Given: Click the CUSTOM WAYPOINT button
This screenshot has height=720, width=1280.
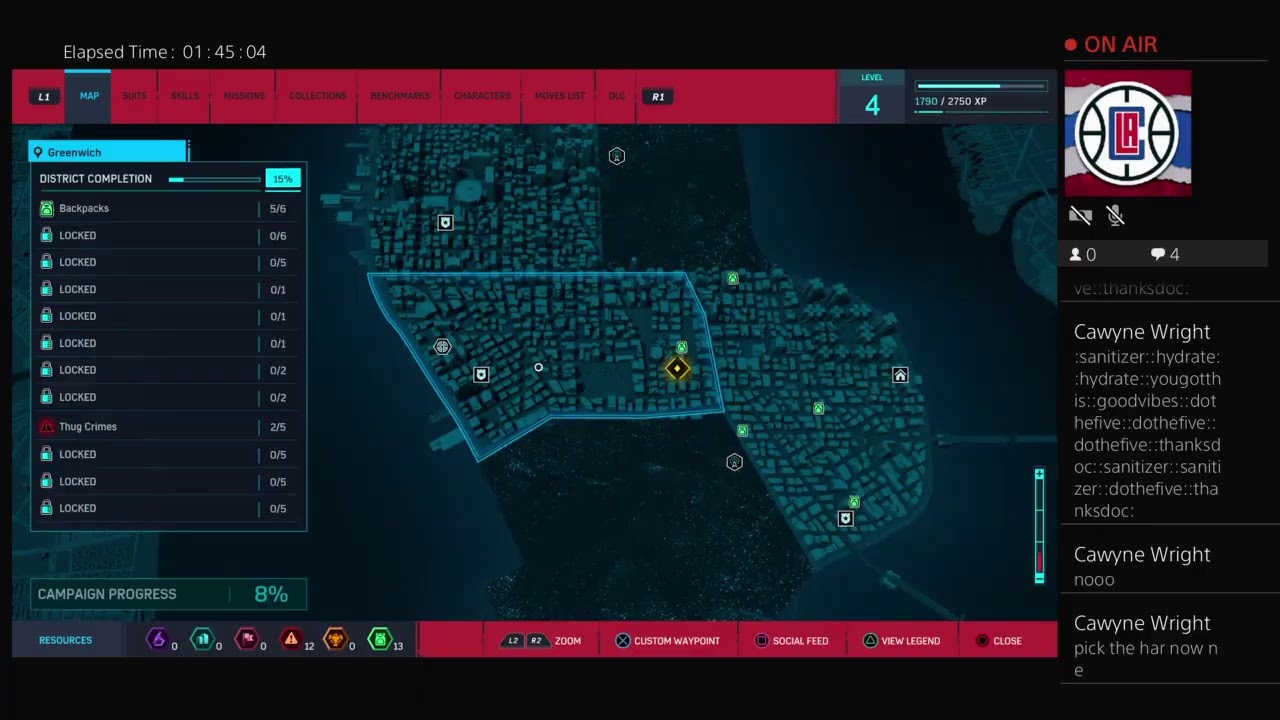Looking at the screenshot, I should click(x=667, y=641).
